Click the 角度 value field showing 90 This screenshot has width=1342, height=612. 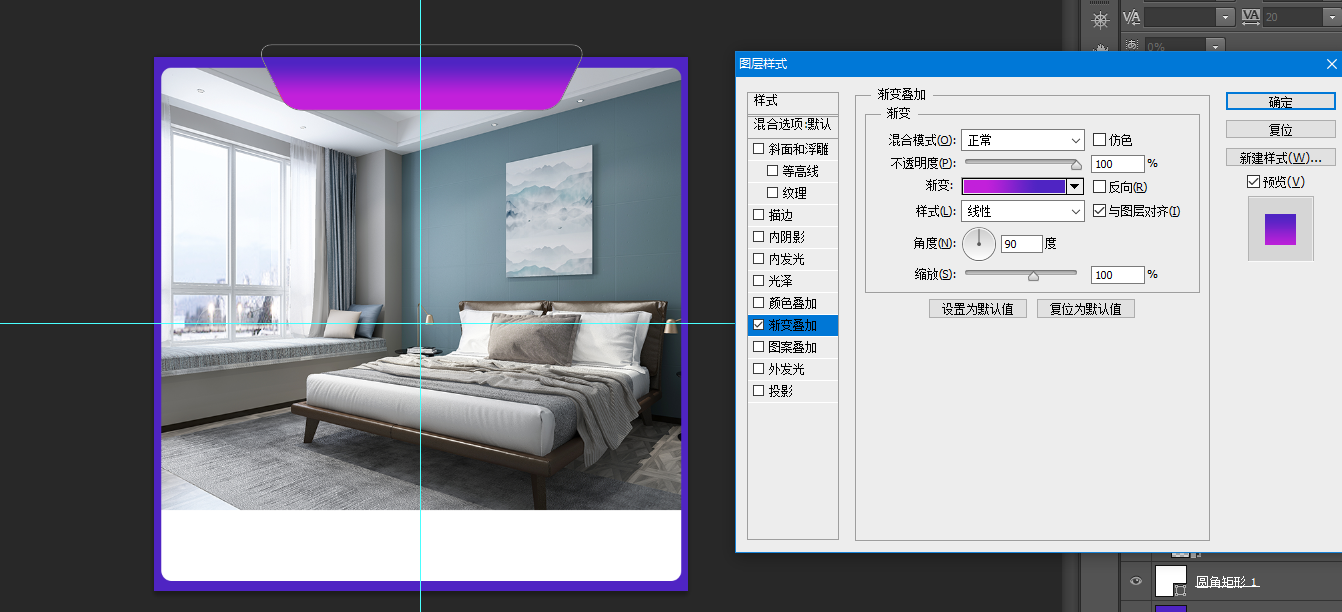click(1022, 243)
